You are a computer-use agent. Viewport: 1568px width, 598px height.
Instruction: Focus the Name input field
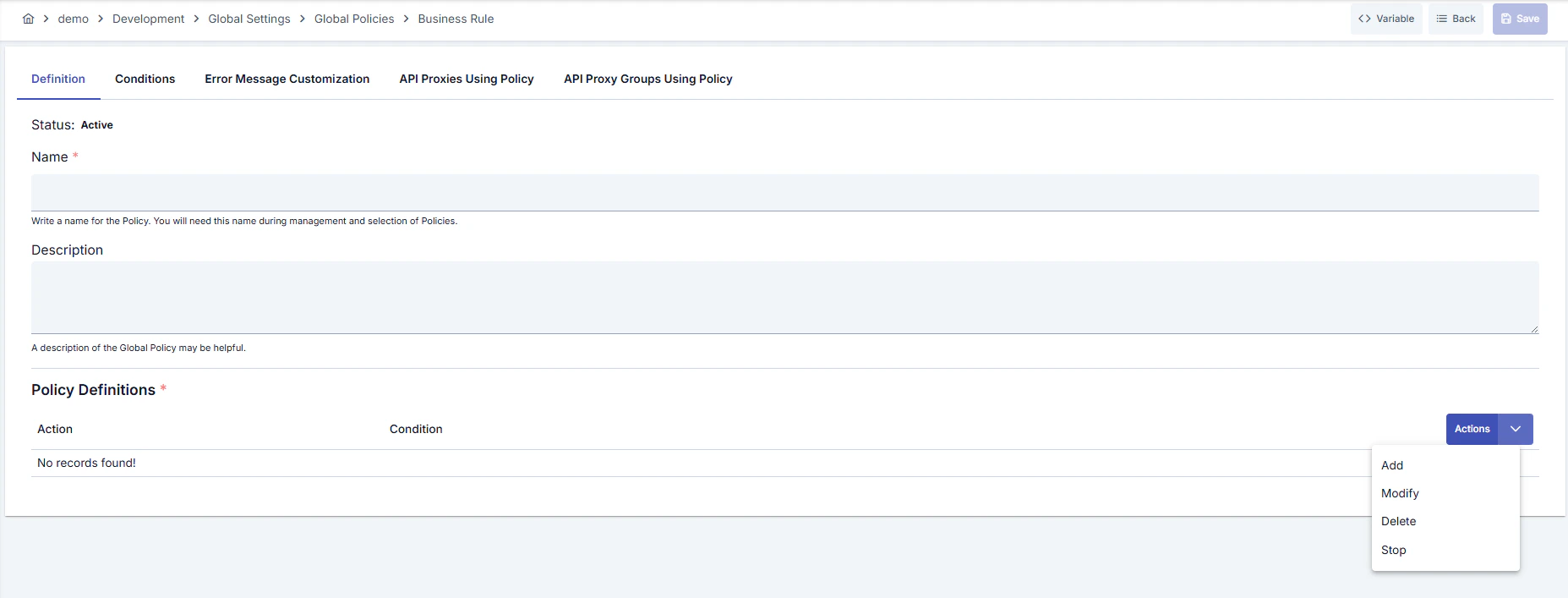tap(785, 193)
